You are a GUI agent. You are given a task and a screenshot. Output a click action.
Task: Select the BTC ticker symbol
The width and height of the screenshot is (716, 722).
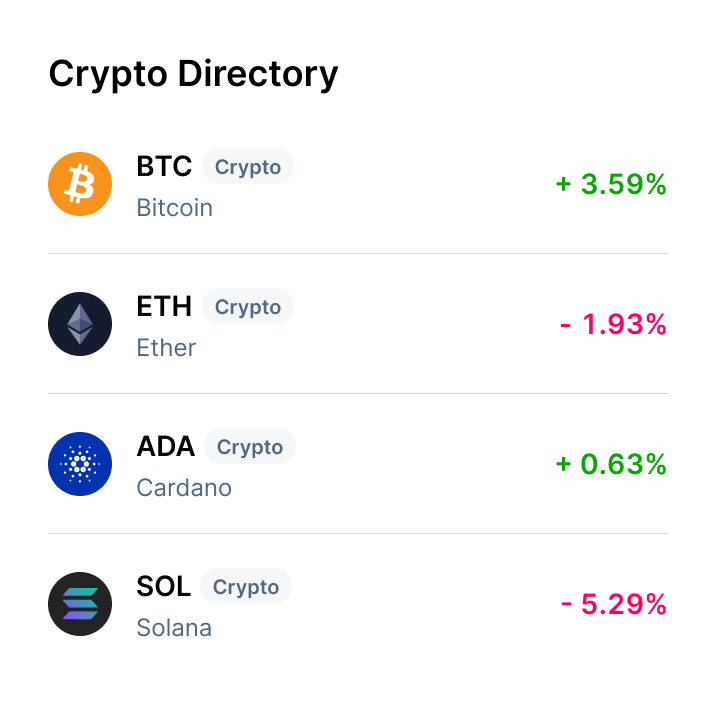(x=164, y=166)
